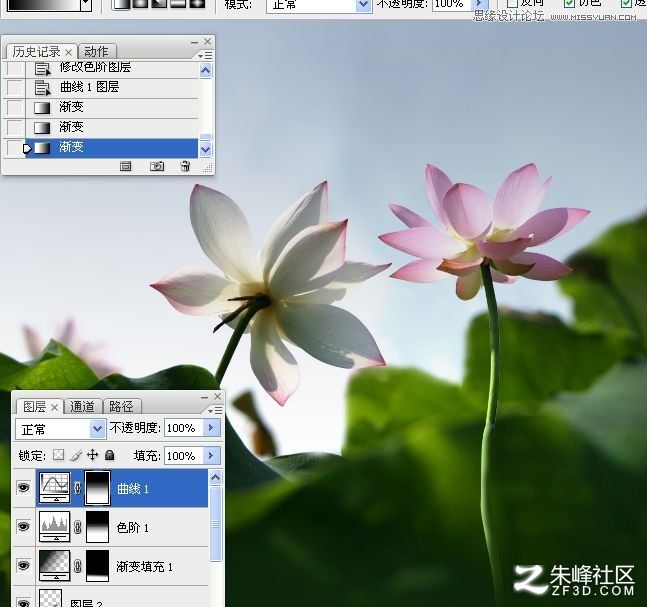
Task: Open options bar 不透明度 slider arrow
Action: 479,4
